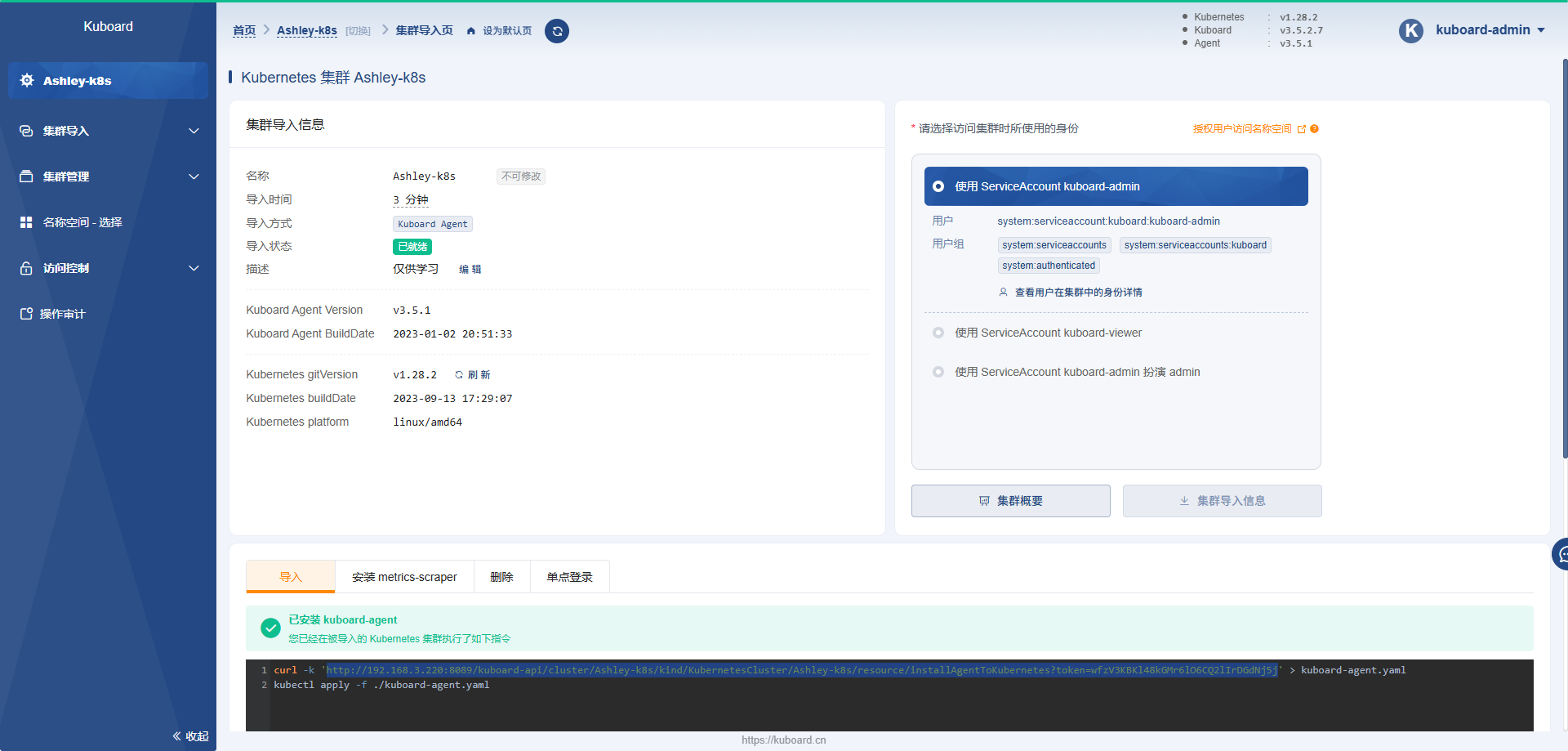Click the curl command line in code block
1568x751 pixels.
click(840, 670)
